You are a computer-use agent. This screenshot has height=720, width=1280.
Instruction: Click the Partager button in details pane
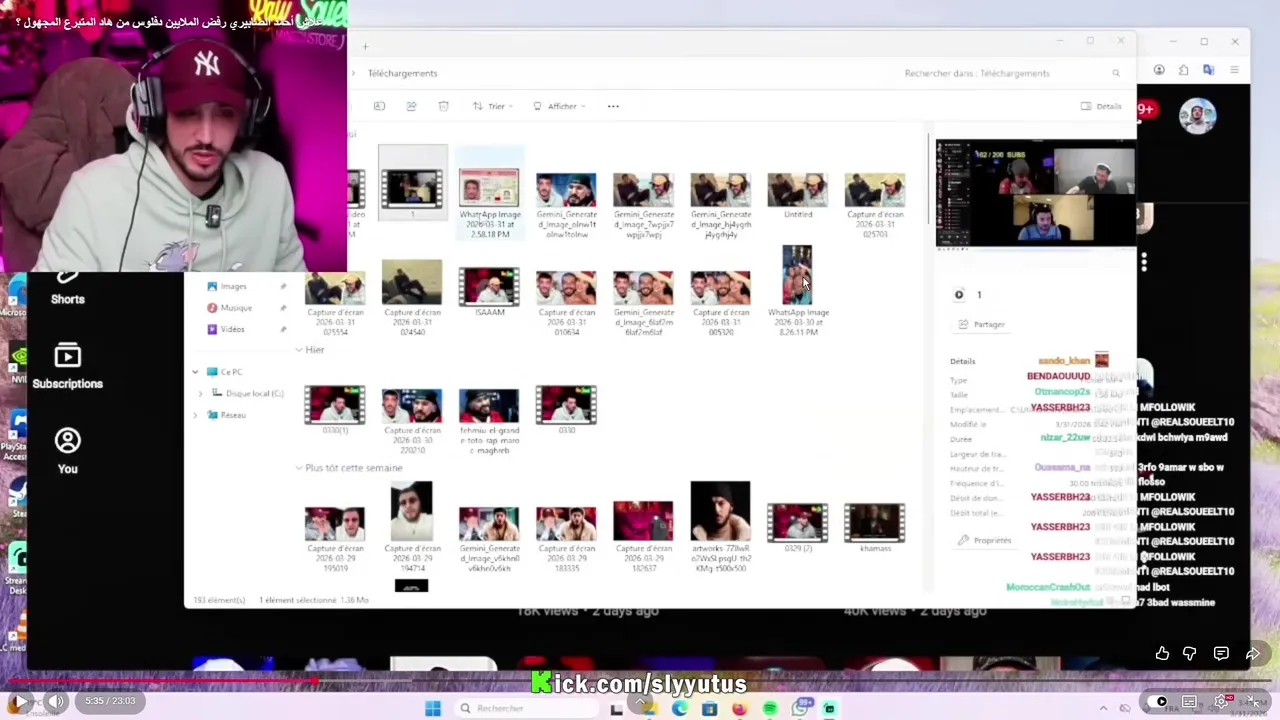click(x=981, y=324)
